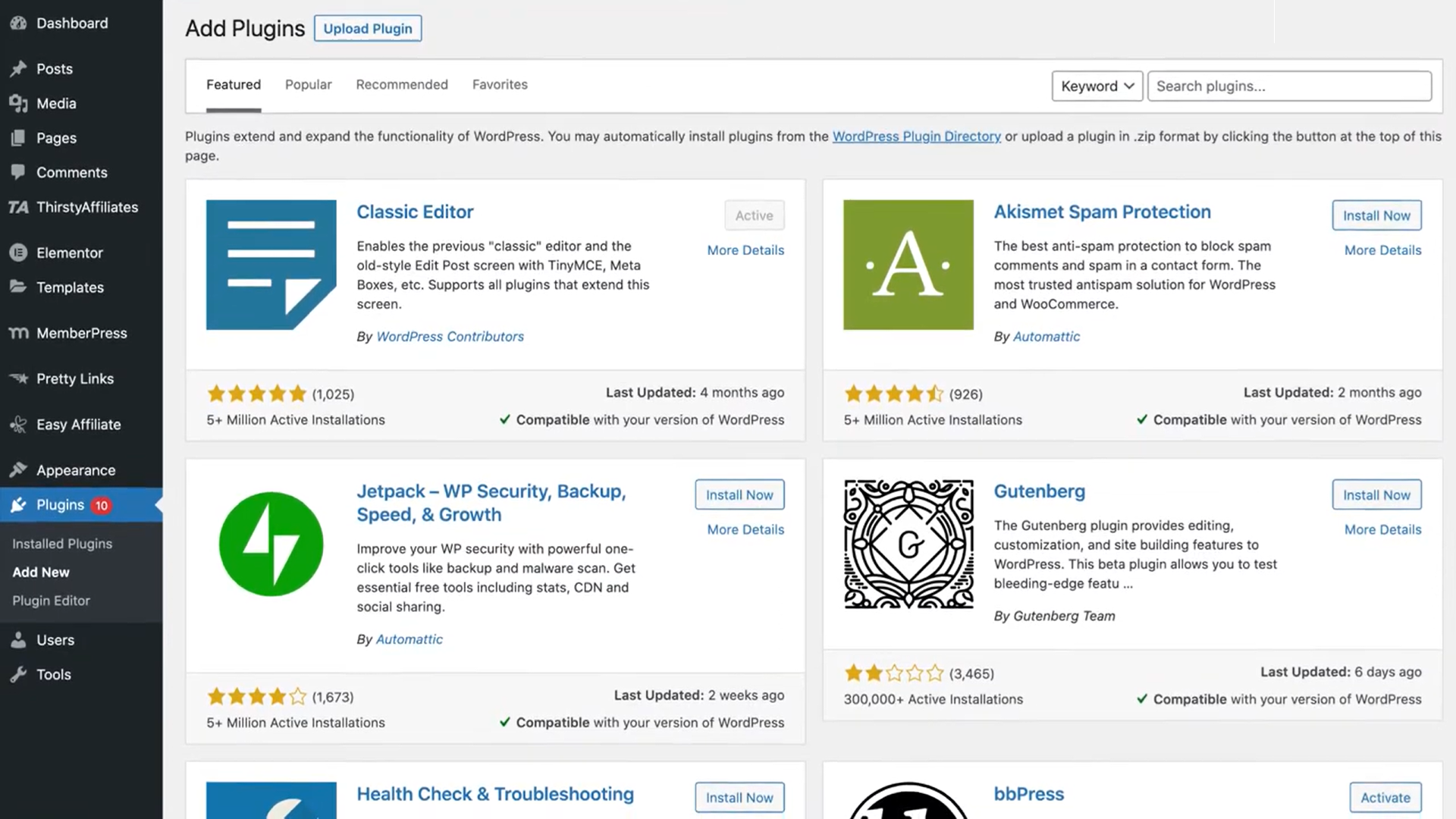1456x819 pixels.
Task: Open Plugin Editor submenu item
Action: click(51, 601)
